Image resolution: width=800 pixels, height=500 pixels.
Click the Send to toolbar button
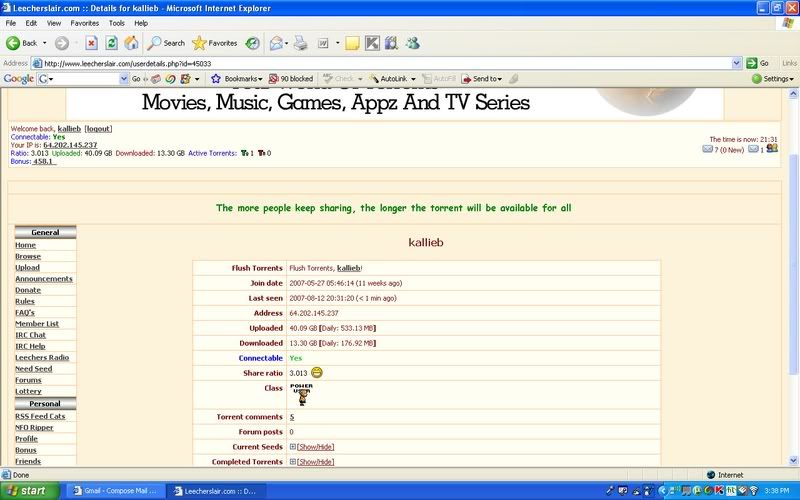click(482, 79)
